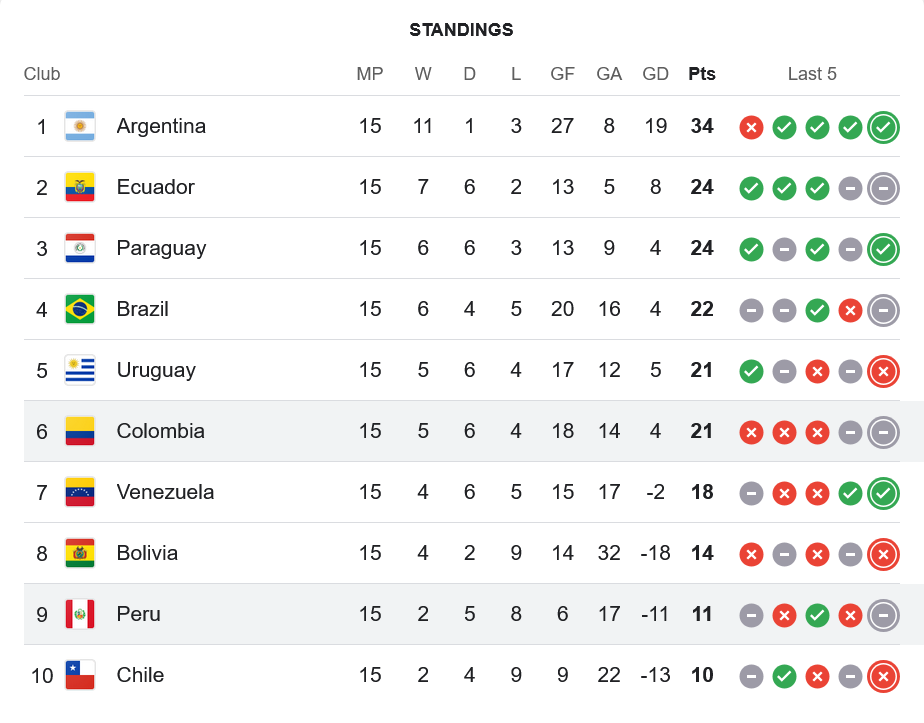
Task: Select Ecuador's points value 24
Action: pos(702,188)
